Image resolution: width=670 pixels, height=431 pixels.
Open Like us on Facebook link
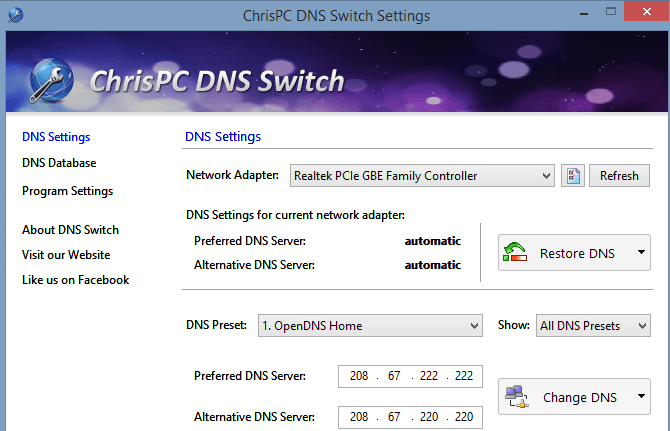(x=76, y=280)
